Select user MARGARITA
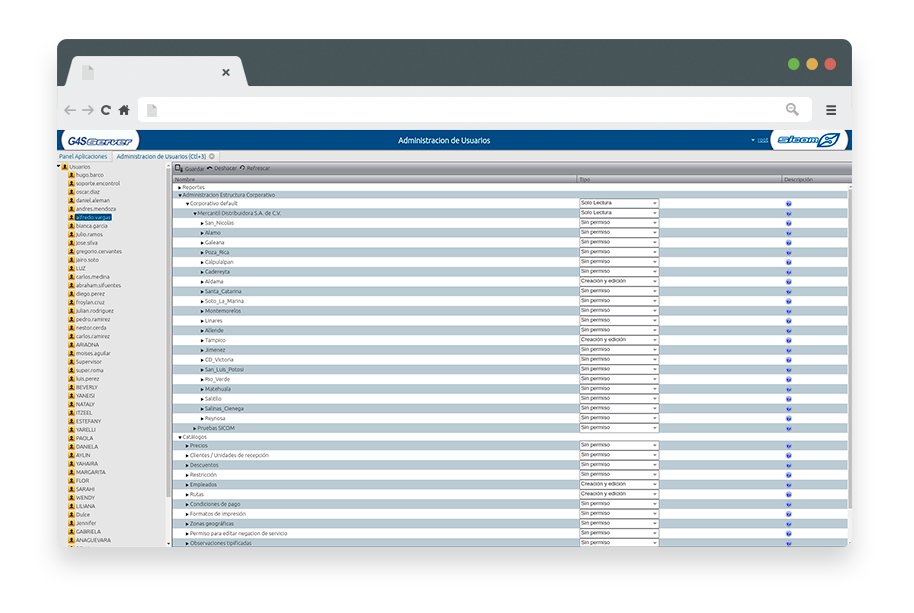 (x=90, y=473)
